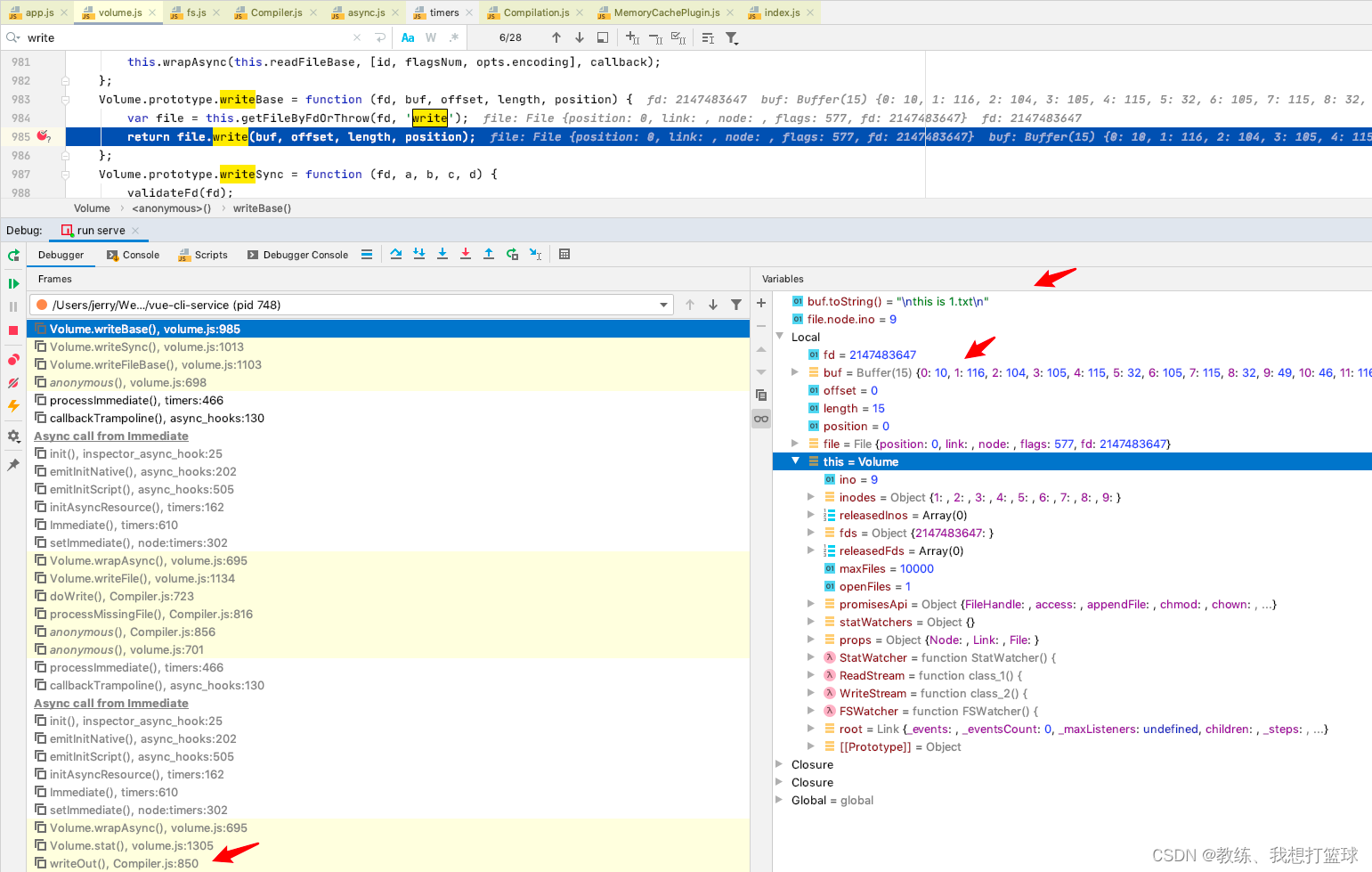This screenshot has width=1372, height=872.
Task: Duplicate the watch using the copy icon
Action: click(761, 395)
